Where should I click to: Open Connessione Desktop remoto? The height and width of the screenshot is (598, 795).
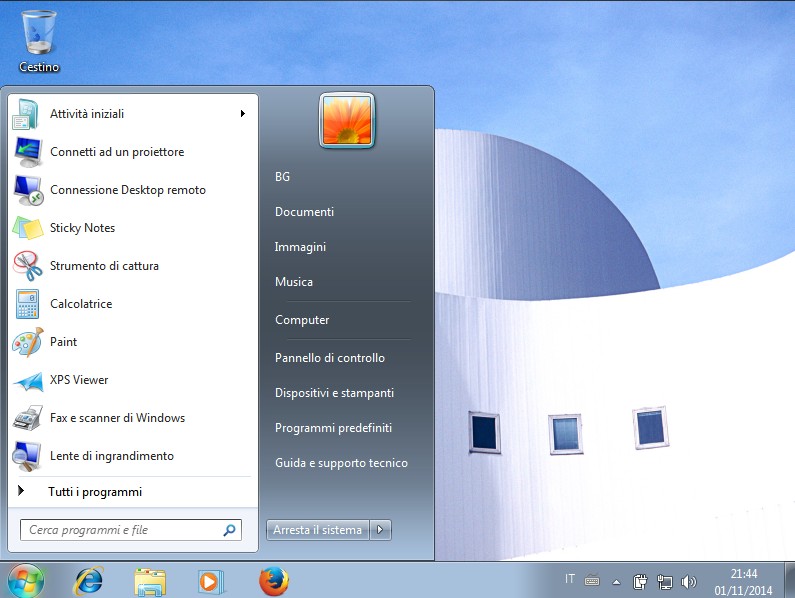(133, 190)
